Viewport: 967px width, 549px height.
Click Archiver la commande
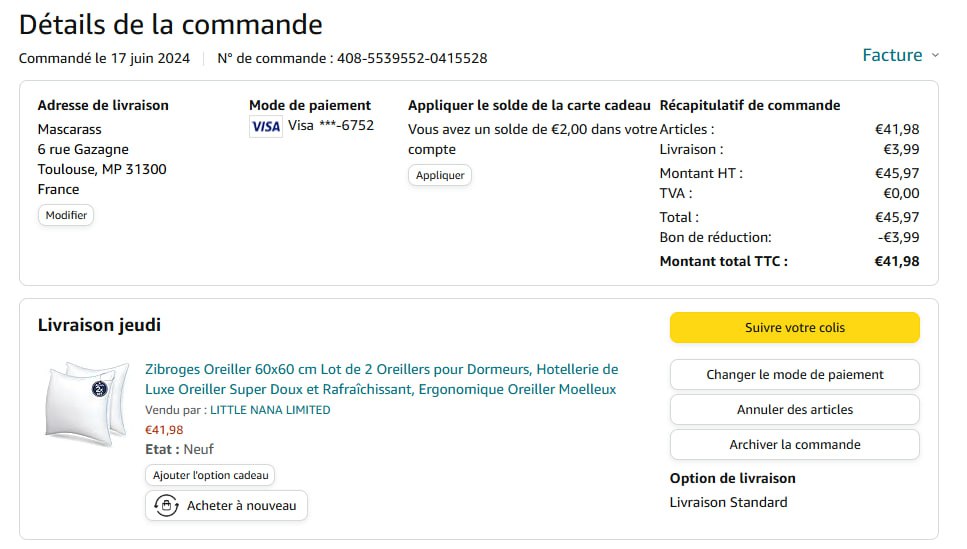tap(794, 445)
